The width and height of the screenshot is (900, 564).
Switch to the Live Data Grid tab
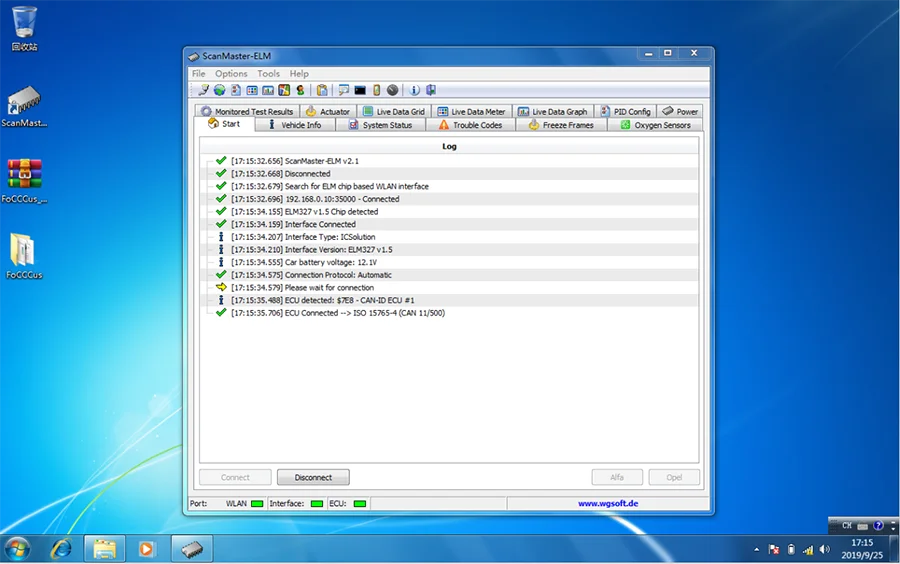(394, 111)
